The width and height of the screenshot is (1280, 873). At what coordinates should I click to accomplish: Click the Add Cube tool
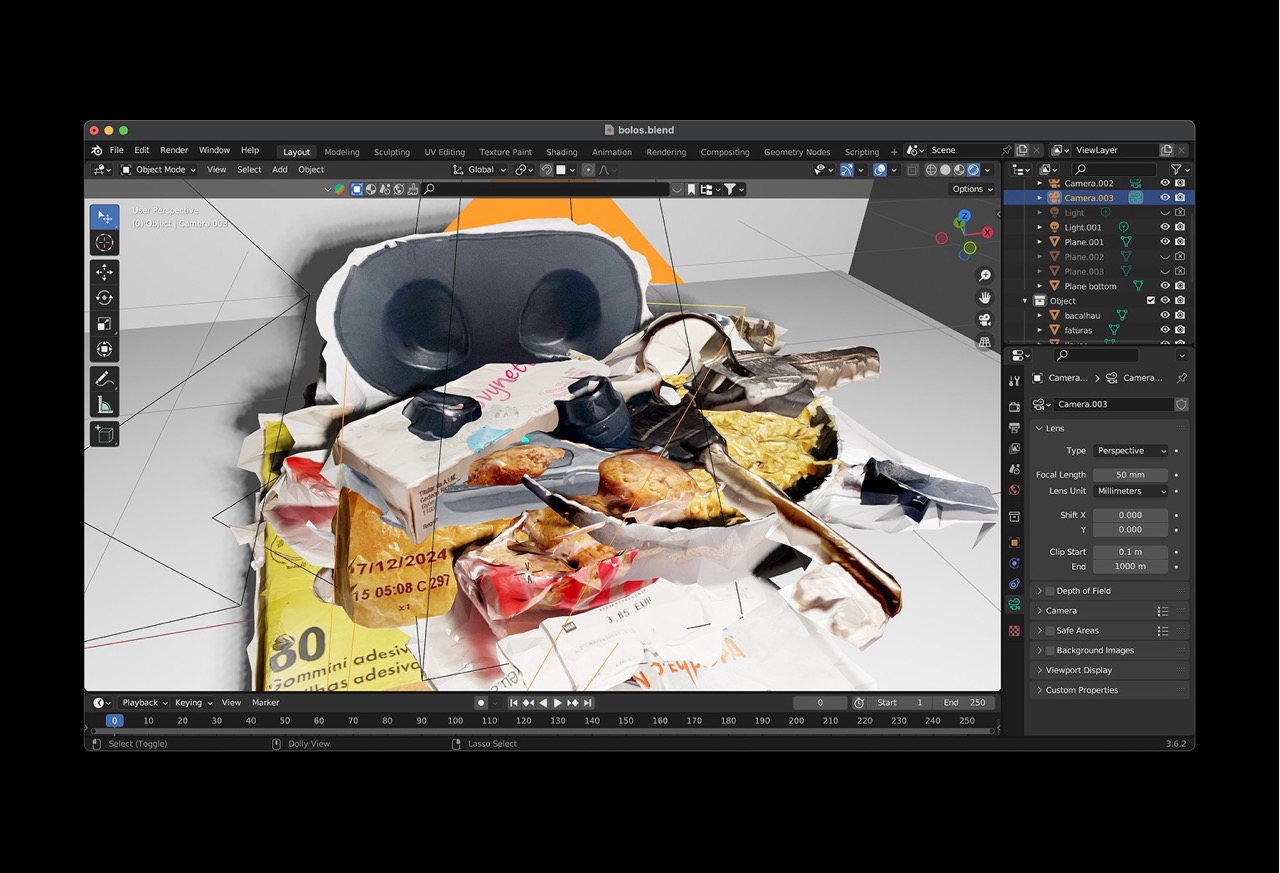pyautogui.click(x=104, y=434)
